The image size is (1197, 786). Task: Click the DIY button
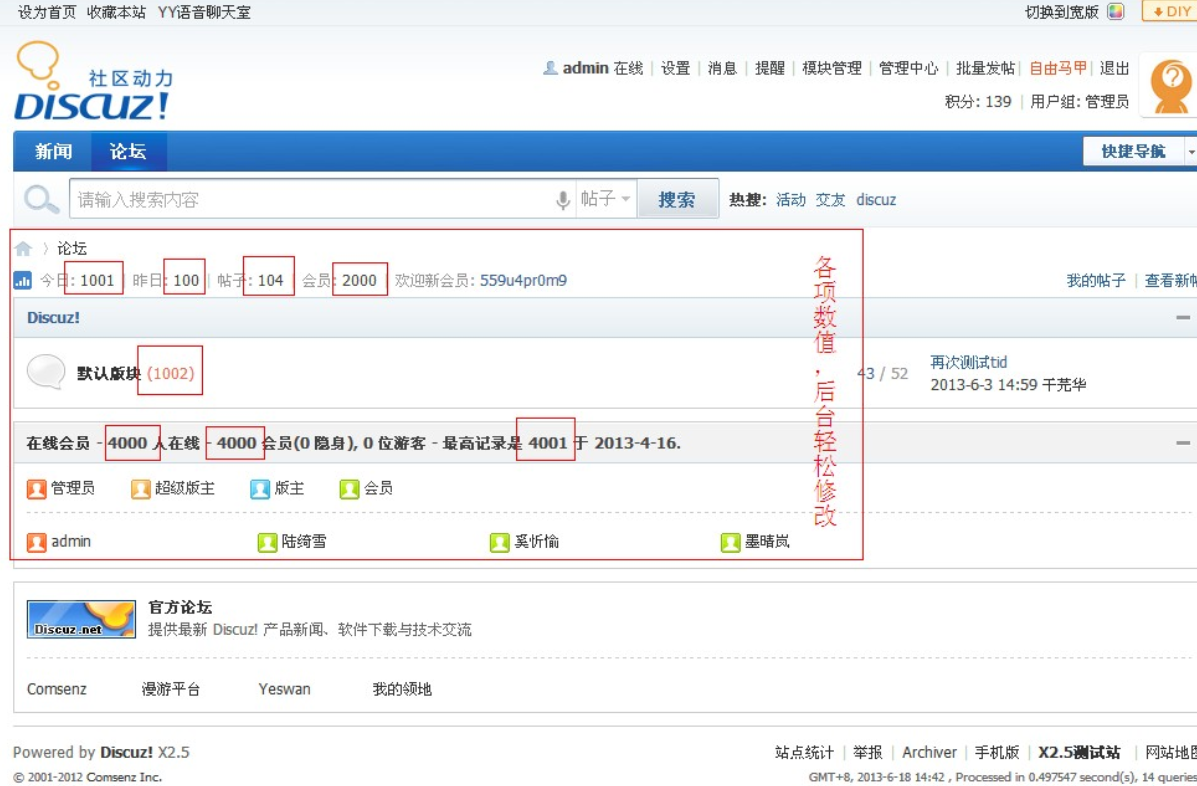click(x=1170, y=11)
